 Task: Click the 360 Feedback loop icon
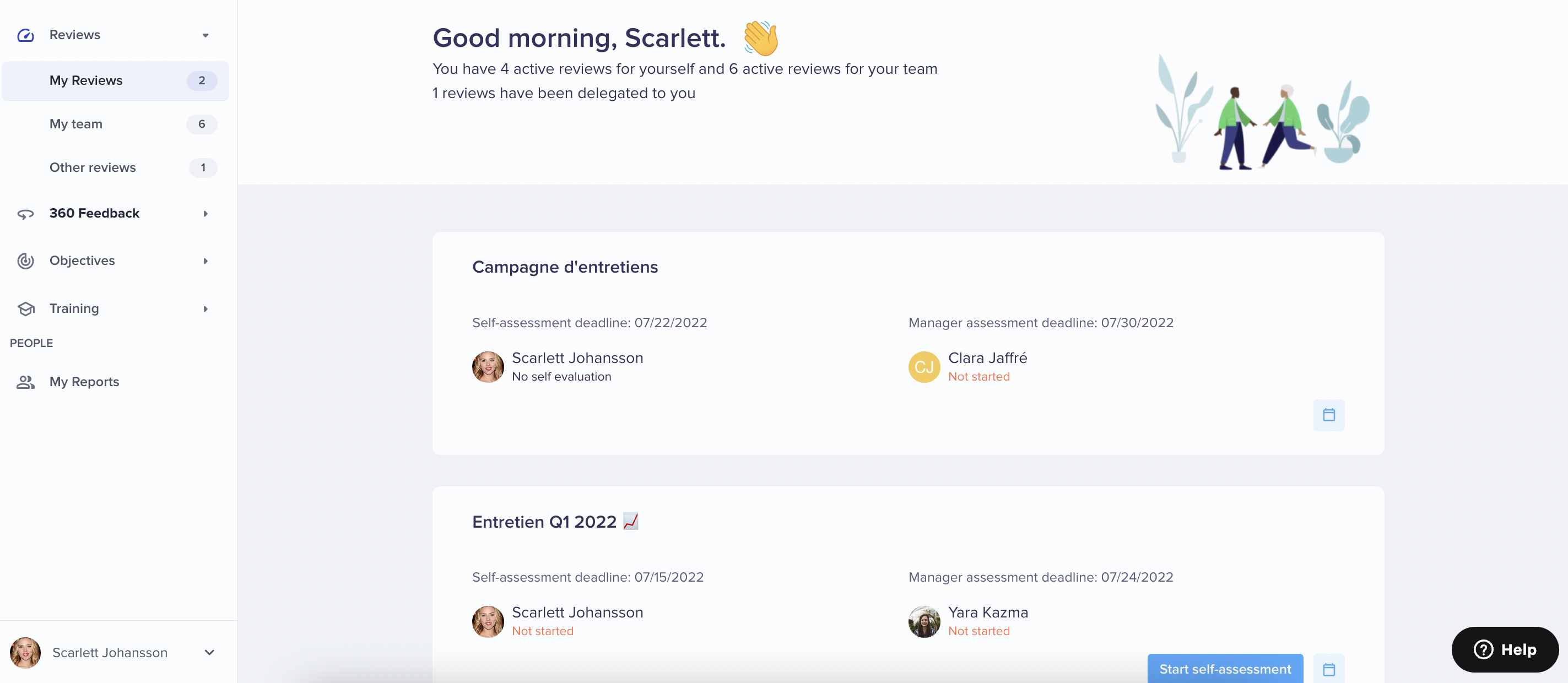click(x=25, y=214)
